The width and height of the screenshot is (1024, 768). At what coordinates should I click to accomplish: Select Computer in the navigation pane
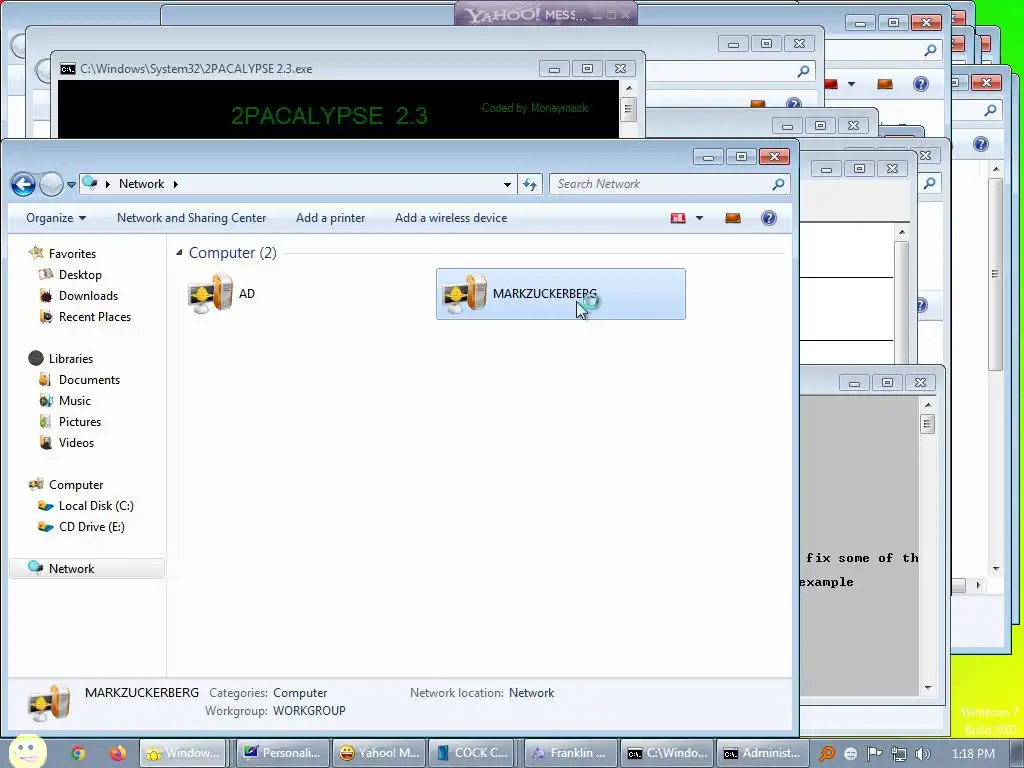coord(76,485)
